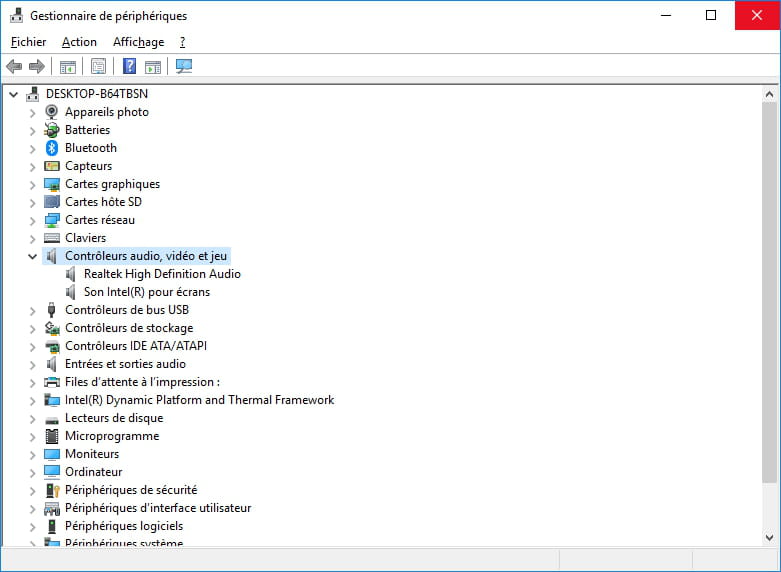
Task: Click the Cartes hôte SD icon
Action: [52, 202]
